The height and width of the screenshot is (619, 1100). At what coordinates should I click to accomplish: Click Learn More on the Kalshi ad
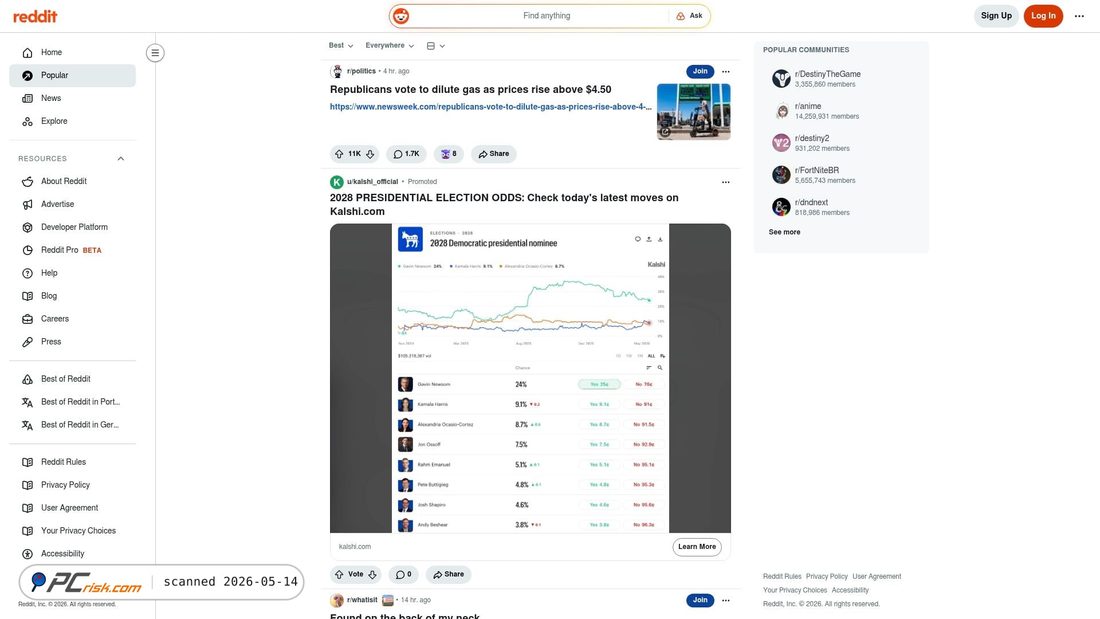(697, 547)
